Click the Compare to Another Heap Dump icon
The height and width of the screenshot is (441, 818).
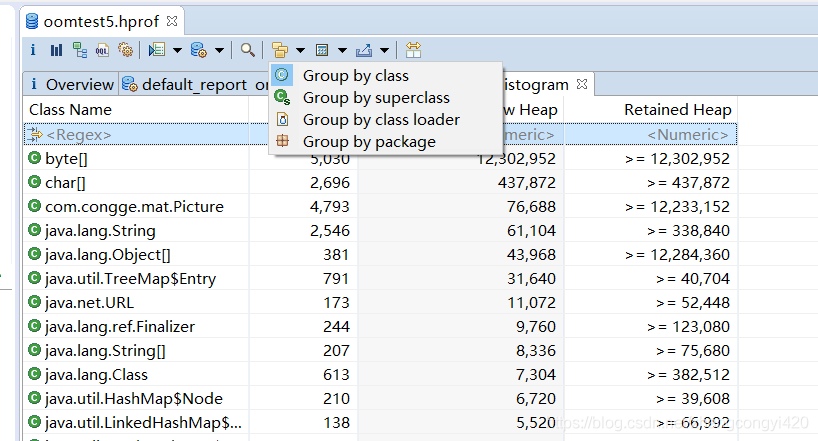(x=413, y=49)
